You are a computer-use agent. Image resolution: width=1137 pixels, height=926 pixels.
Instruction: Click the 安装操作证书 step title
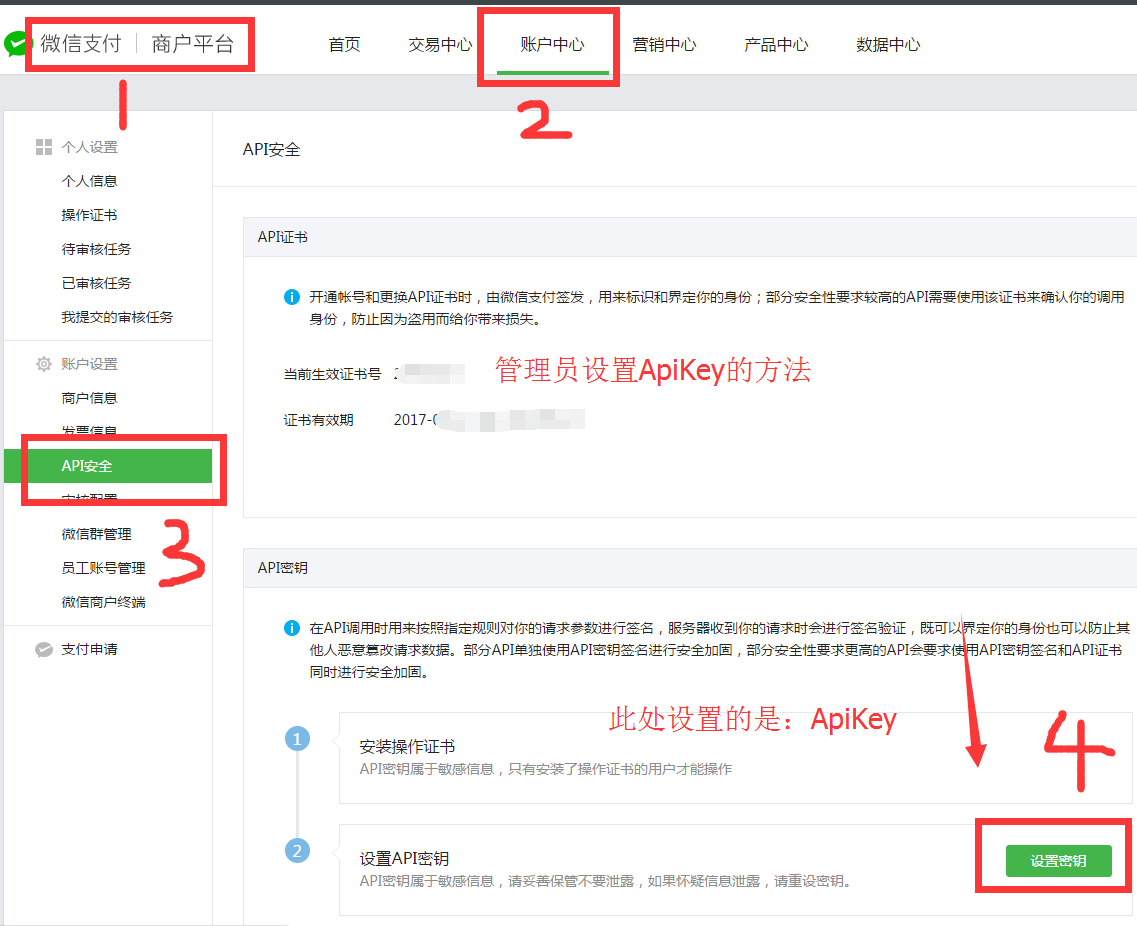click(x=408, y=747)
